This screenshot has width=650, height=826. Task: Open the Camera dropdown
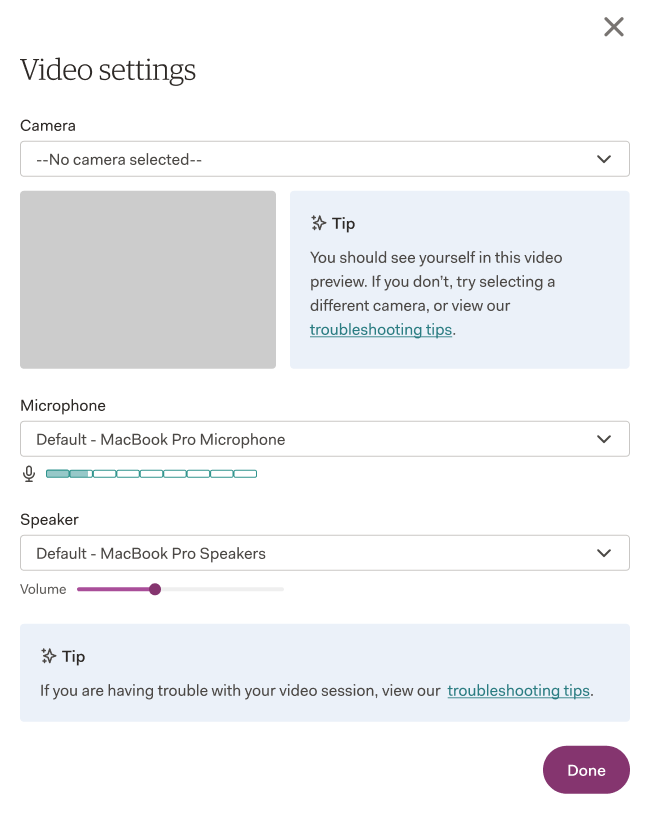[324, 159]
